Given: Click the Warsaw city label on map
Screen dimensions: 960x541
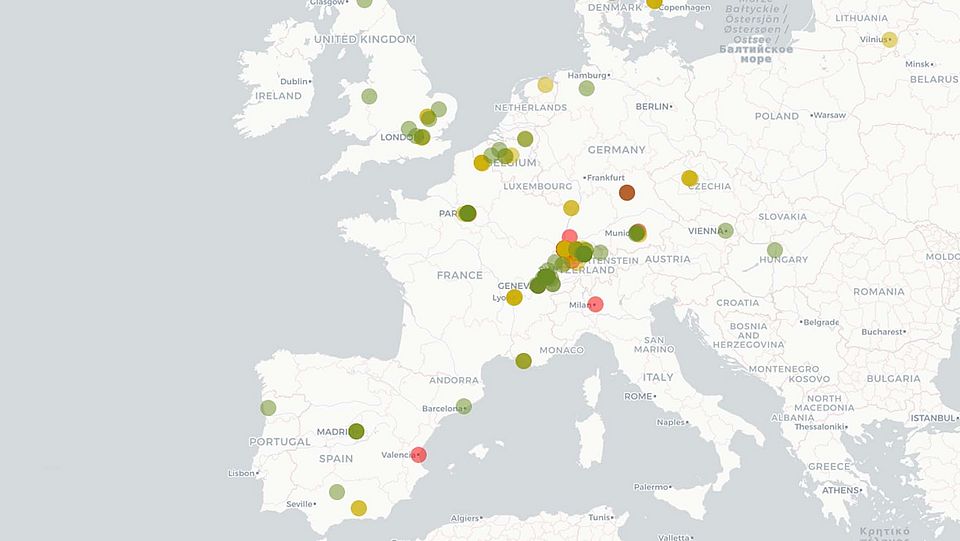Looking at the screenshot, I should pyautogui.click(x=829, y=115).
